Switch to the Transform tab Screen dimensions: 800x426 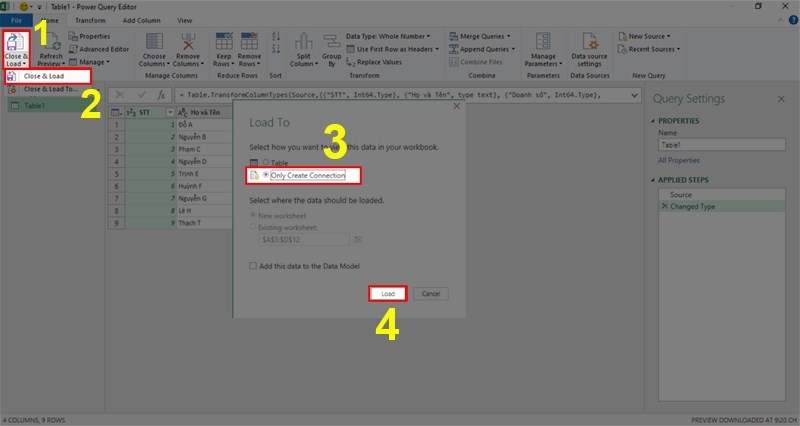90,20
